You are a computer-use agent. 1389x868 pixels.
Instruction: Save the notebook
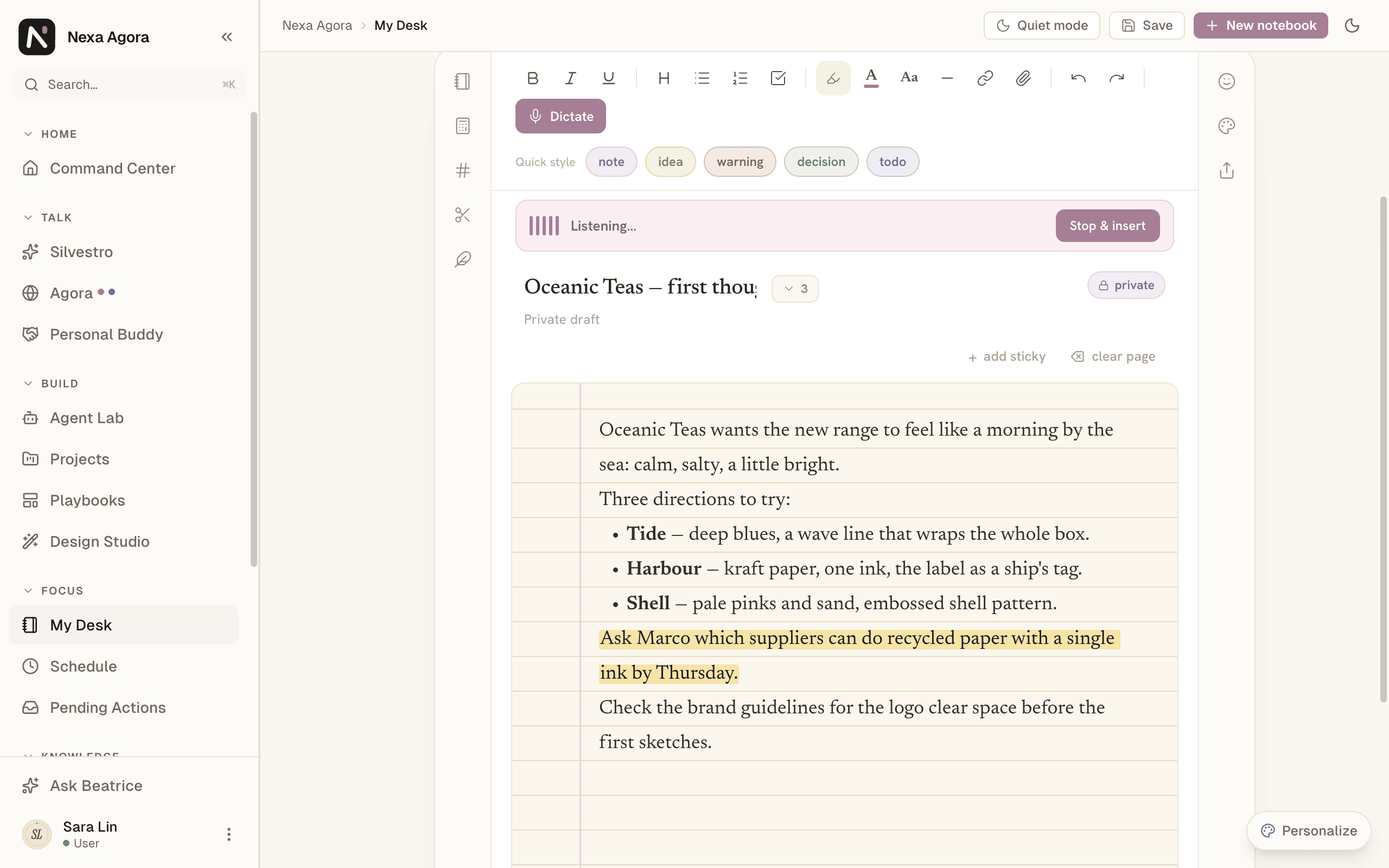[1146, 25]
